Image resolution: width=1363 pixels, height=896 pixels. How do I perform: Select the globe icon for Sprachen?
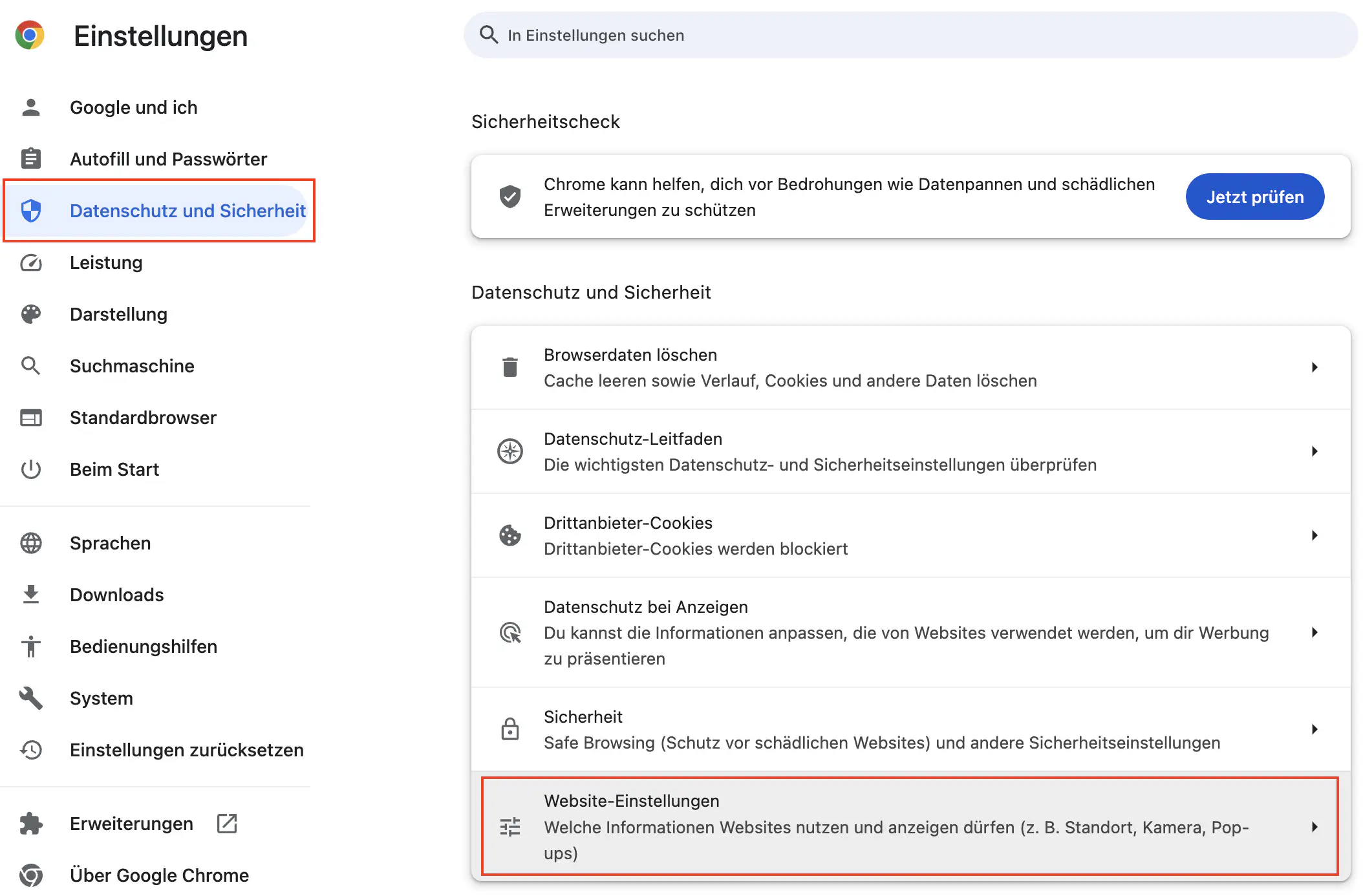pyautogui.click(x=30, y=543)
